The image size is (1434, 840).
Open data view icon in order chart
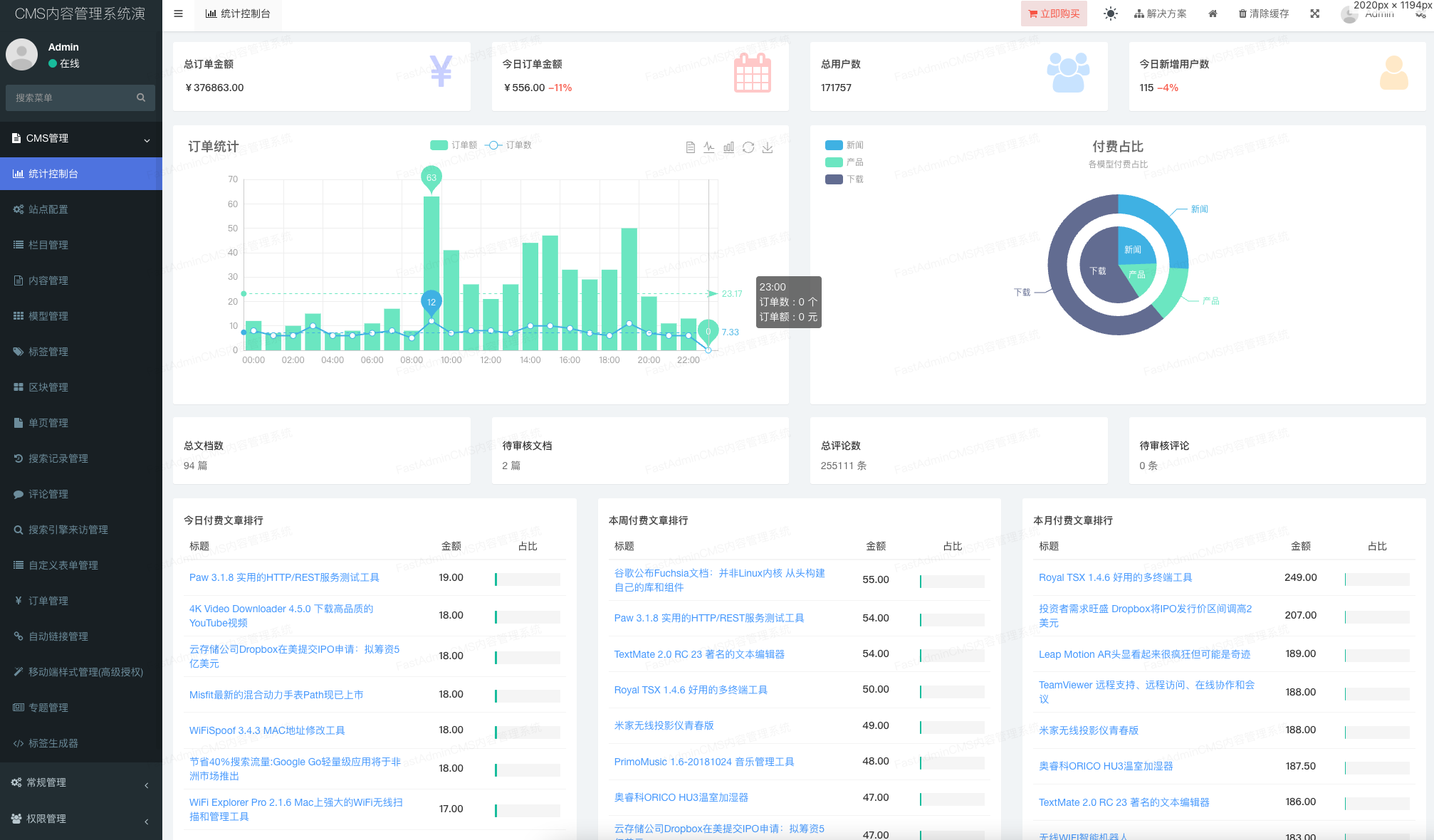tap(690, 147)
